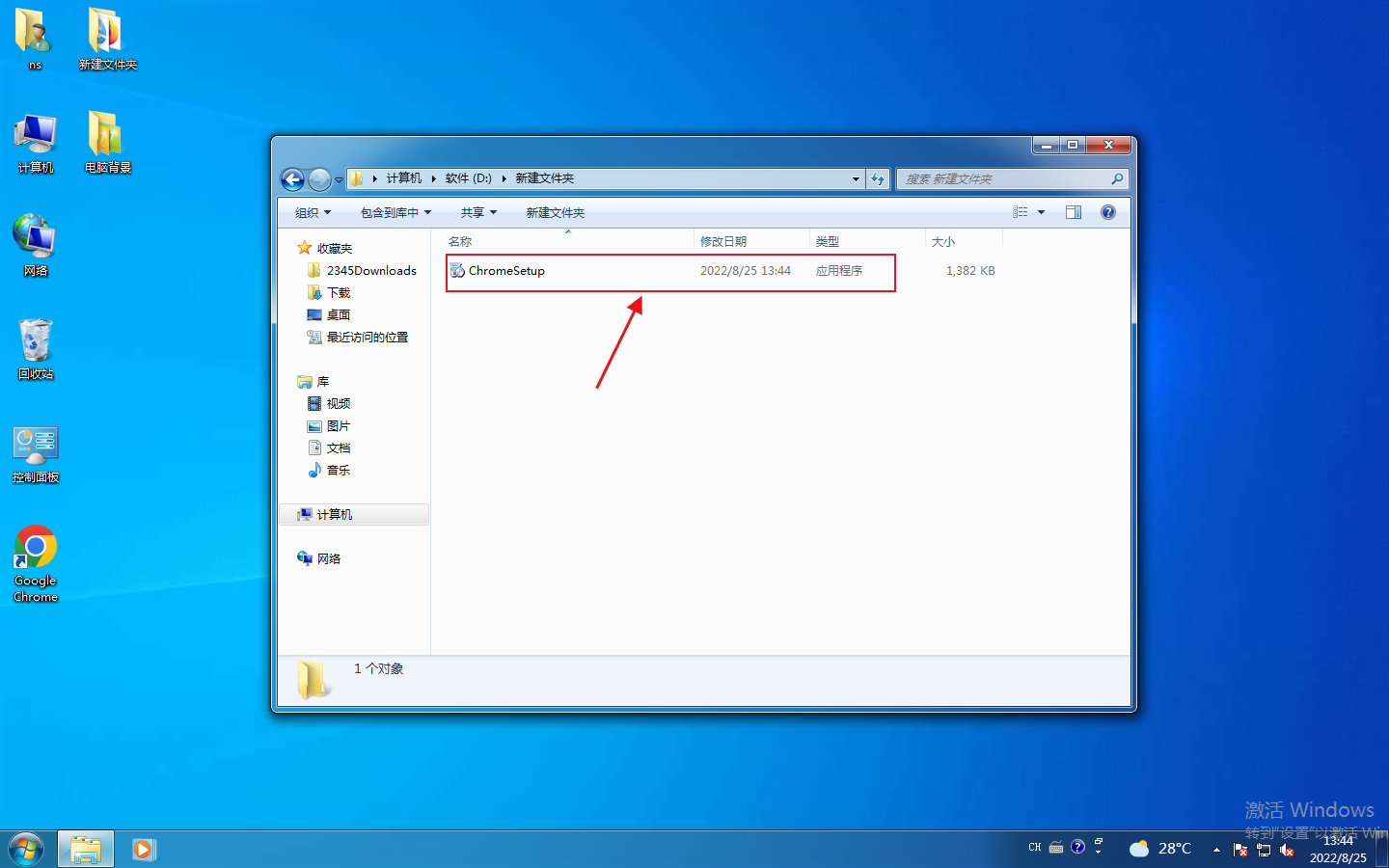Select the 计算机 desktop icon
This screenshot has width=1389, height=868.
coord(35,143)
